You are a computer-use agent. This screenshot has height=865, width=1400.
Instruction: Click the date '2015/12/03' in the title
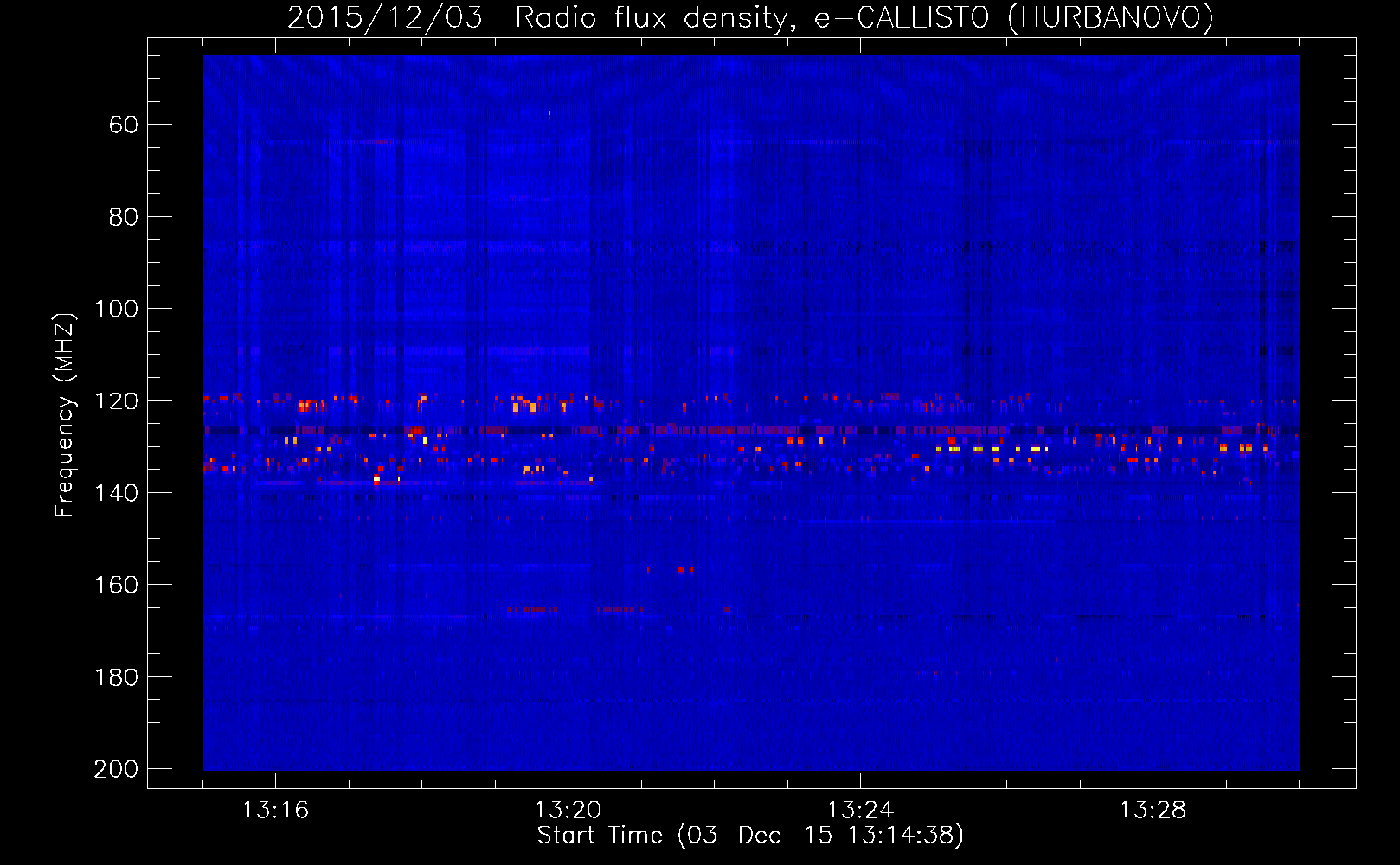385,17
